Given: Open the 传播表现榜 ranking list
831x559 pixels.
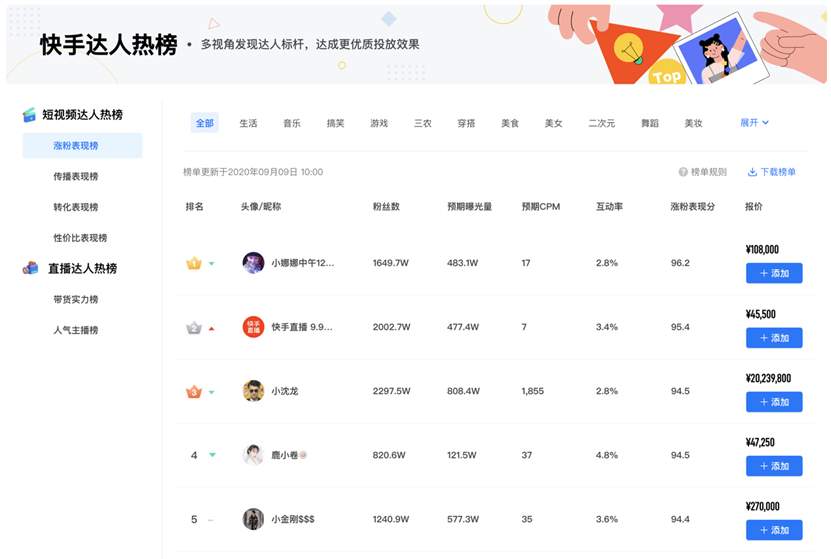Looking at the screenshot, I should (76, 177).
